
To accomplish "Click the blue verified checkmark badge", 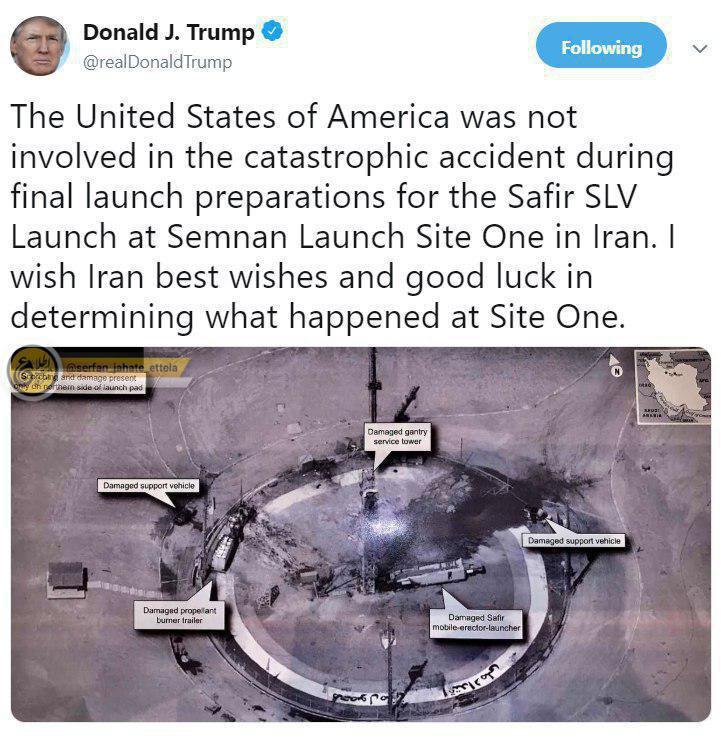I will click(272, 31).
